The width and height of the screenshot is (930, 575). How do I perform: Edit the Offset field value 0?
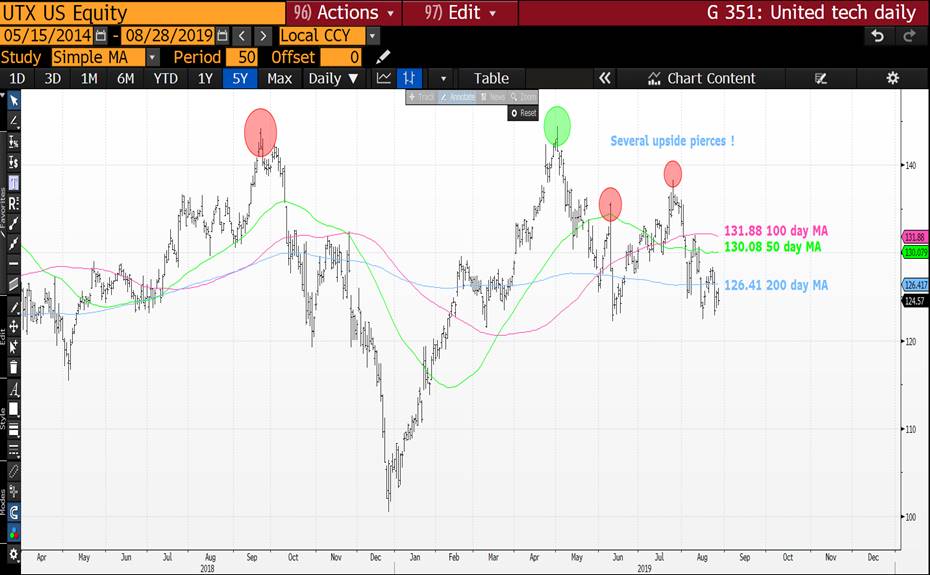pos(341,57)
